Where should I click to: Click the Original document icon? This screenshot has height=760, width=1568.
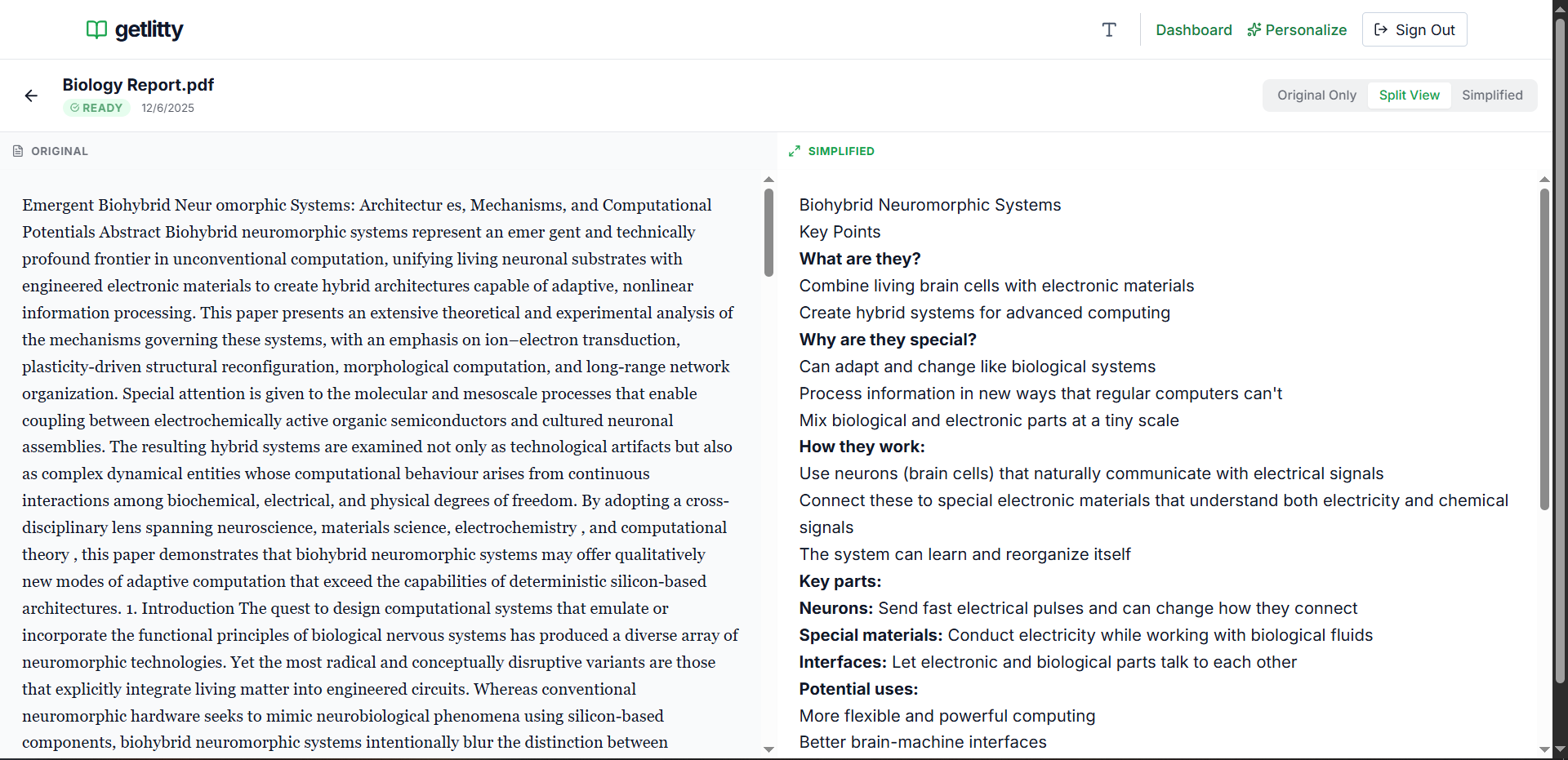pyautogui.click(x=18, y=151)
